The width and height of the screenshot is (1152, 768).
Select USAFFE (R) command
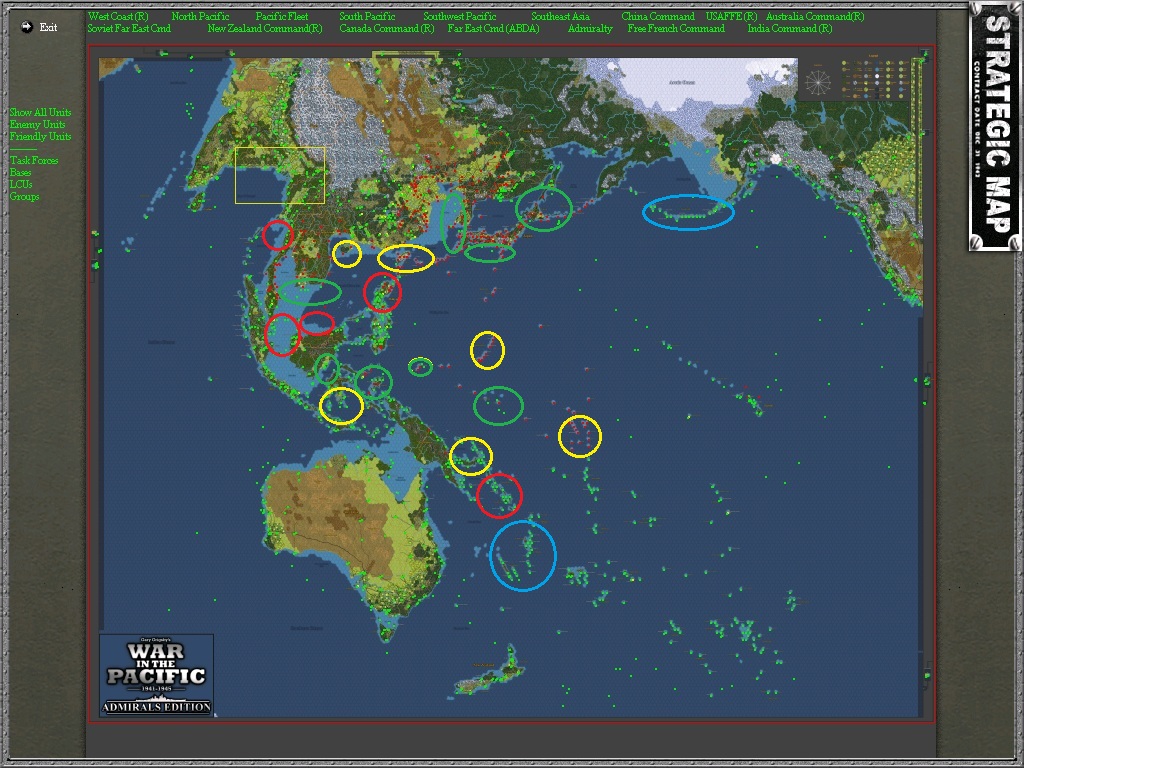click(731, 16)
